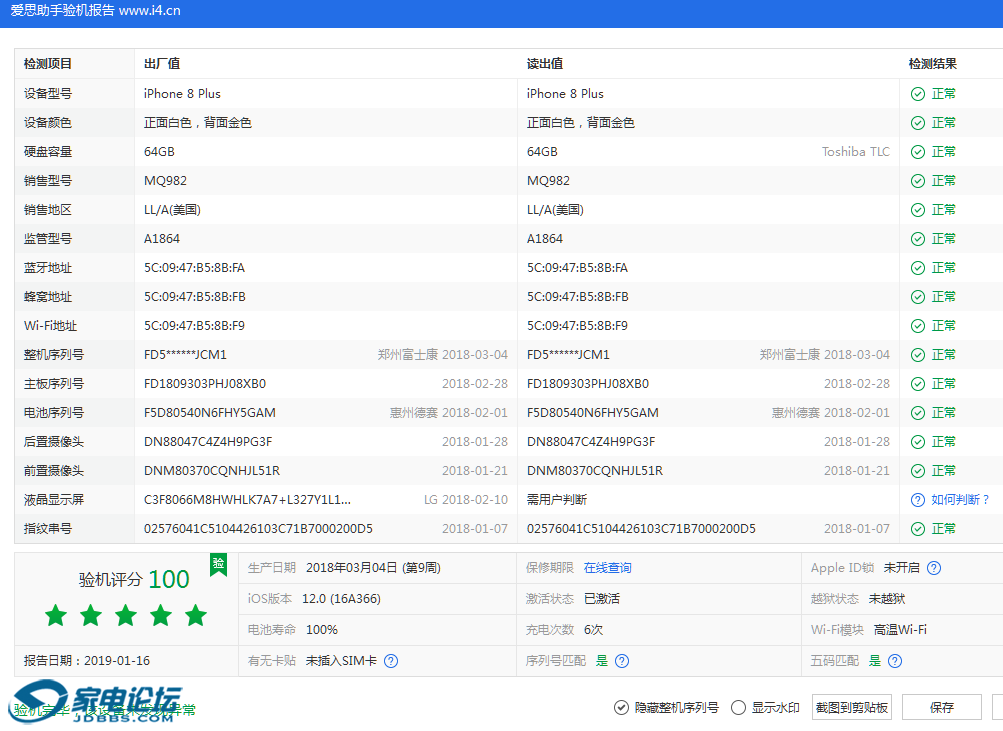The image size is (1003, 731).
Task: Open 在线查询 warranty lookup link
Action: [x=608, y=568]
